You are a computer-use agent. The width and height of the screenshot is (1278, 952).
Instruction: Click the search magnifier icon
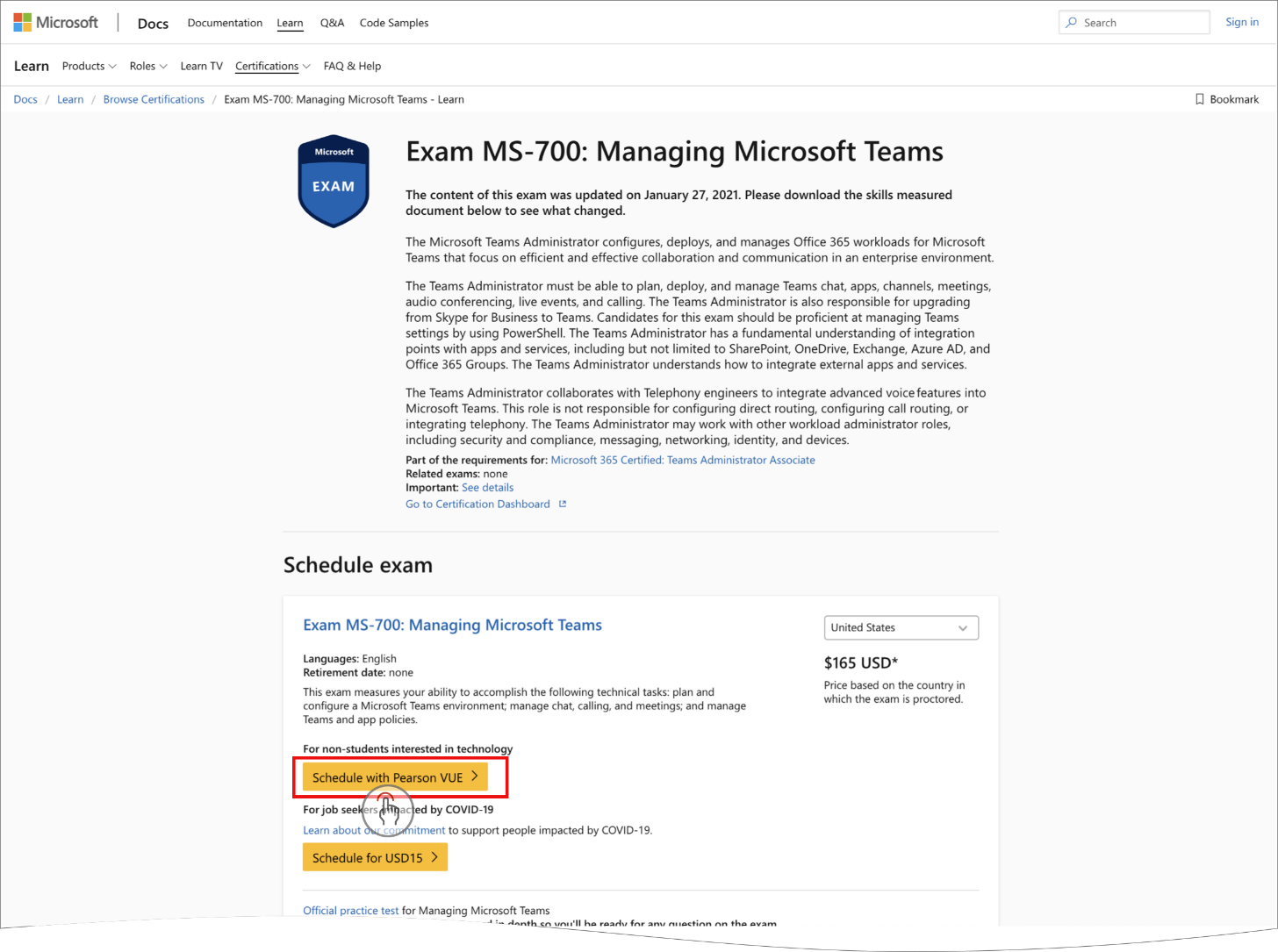1071,23
